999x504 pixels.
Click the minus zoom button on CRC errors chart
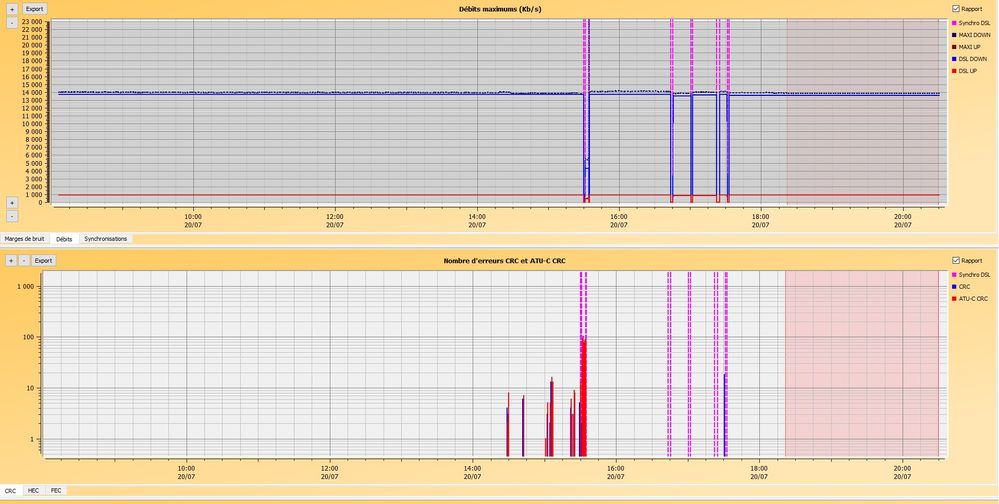point(24,260)
